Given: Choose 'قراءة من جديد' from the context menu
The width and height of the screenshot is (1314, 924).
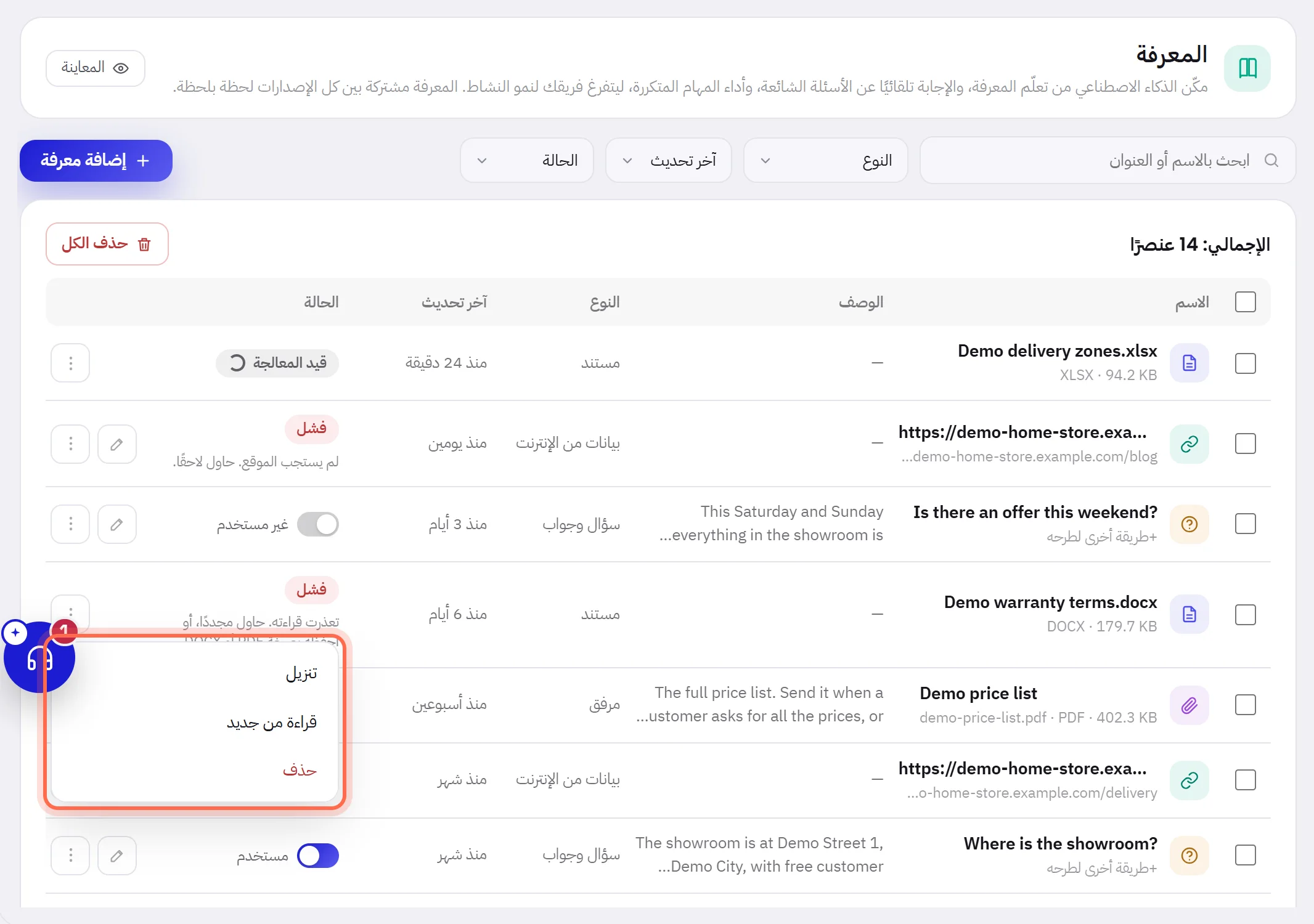Looking at the screenshot, I should 195,722.
